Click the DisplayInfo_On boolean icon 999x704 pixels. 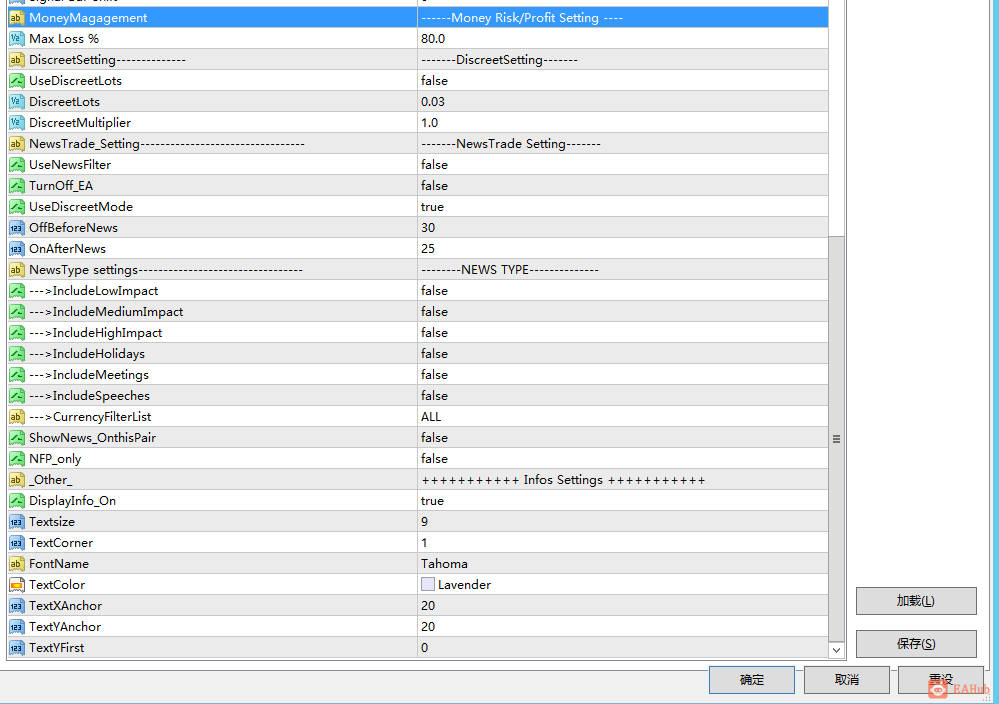pos(17,501)
